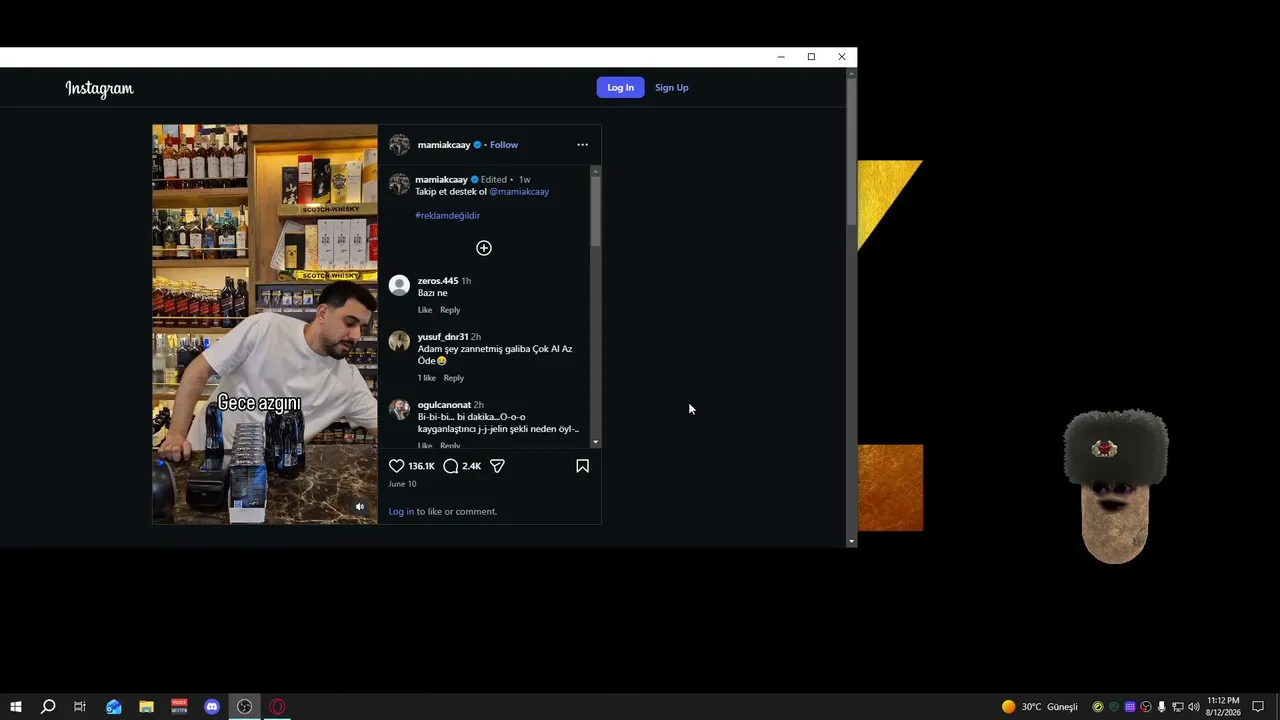
Task: Open the @mamiakcaay mention in caption
Action: [519, 191]
